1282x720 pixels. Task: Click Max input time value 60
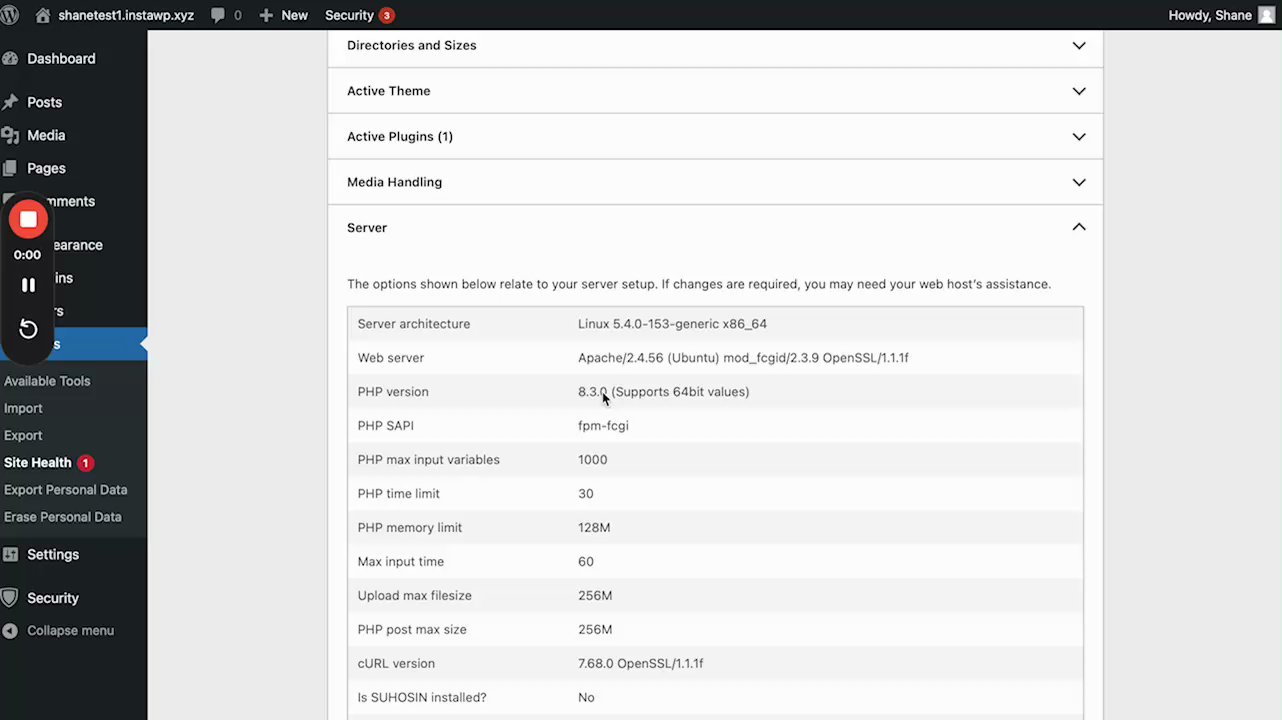pyautogui.click(x=585, y=562)
